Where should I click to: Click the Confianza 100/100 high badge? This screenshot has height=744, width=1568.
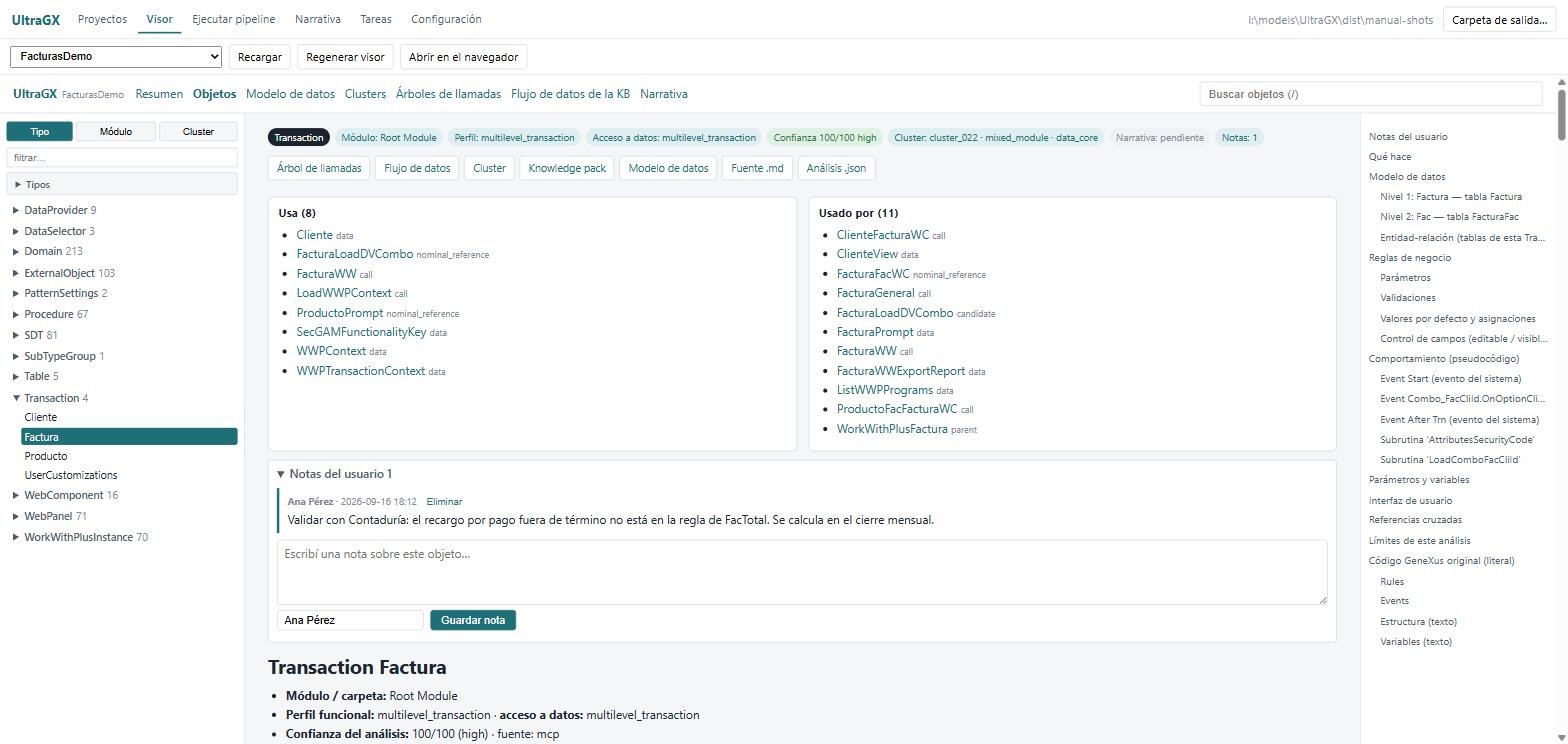pos(825,137)
